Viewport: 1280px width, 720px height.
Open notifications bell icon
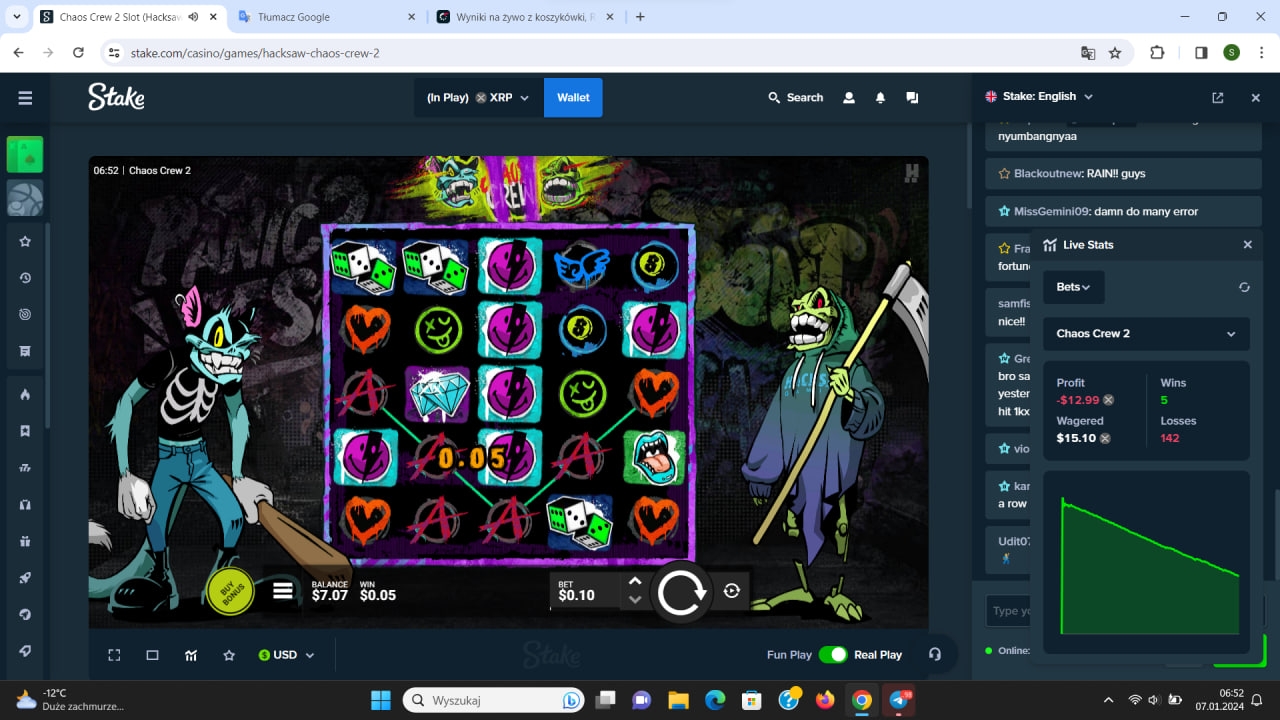[880, 97]
